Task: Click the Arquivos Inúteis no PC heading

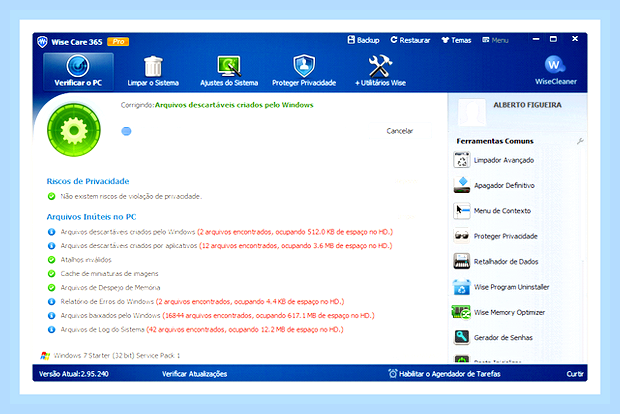Action: (x=91, y=217)
